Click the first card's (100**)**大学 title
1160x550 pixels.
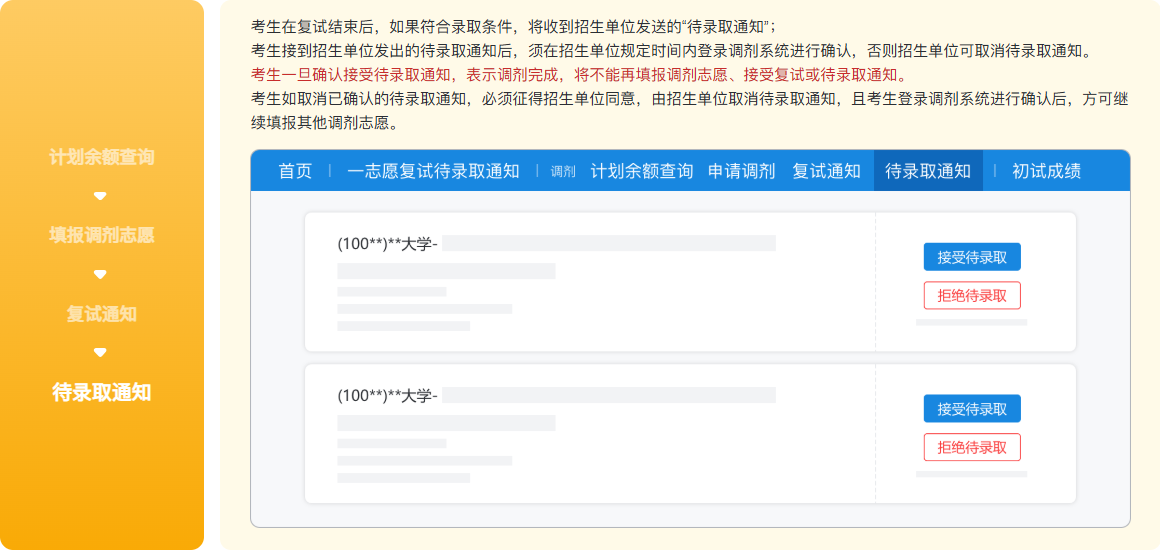coord(388,243)
